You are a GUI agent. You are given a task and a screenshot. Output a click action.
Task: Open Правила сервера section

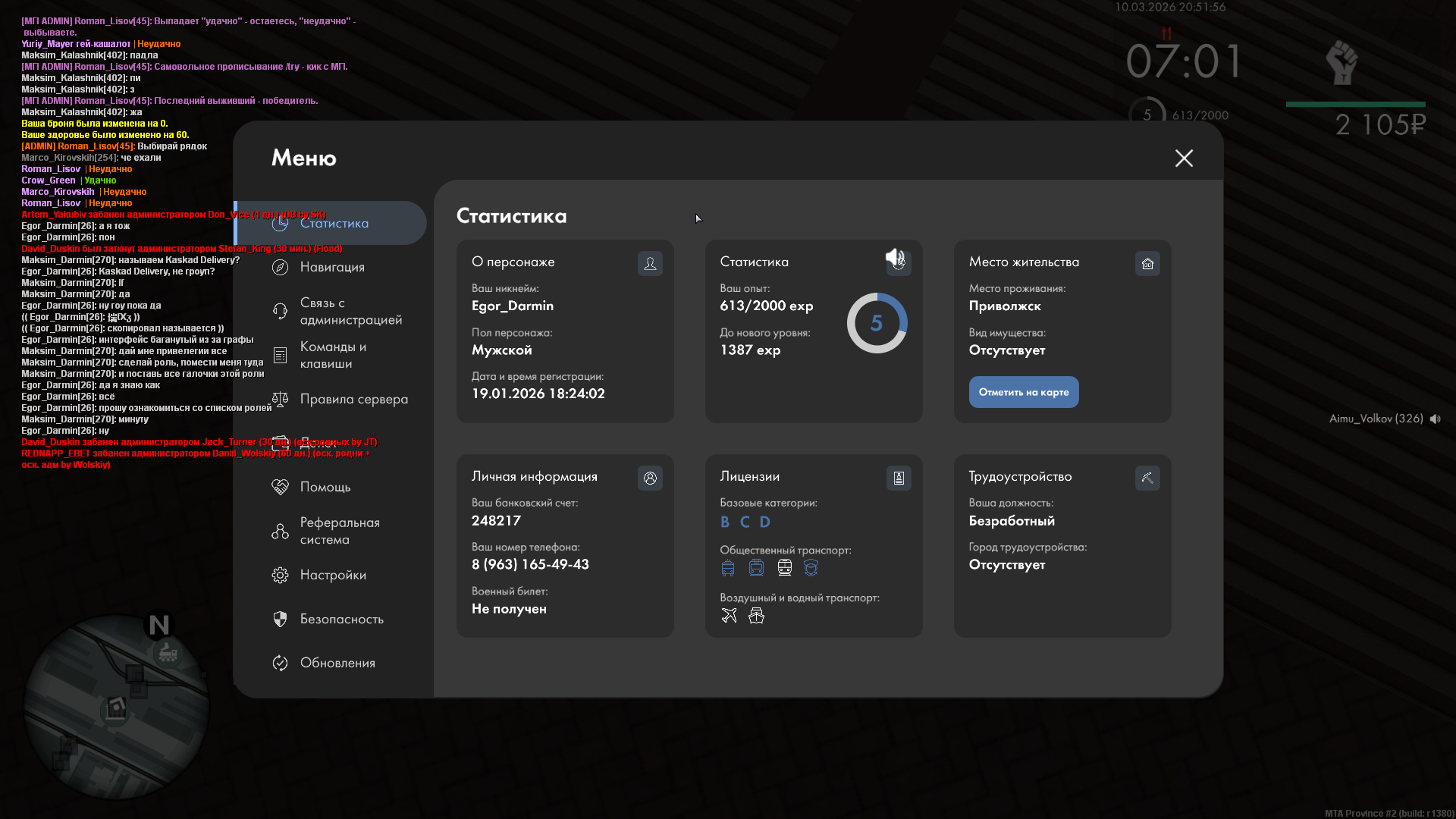point(353,399)
